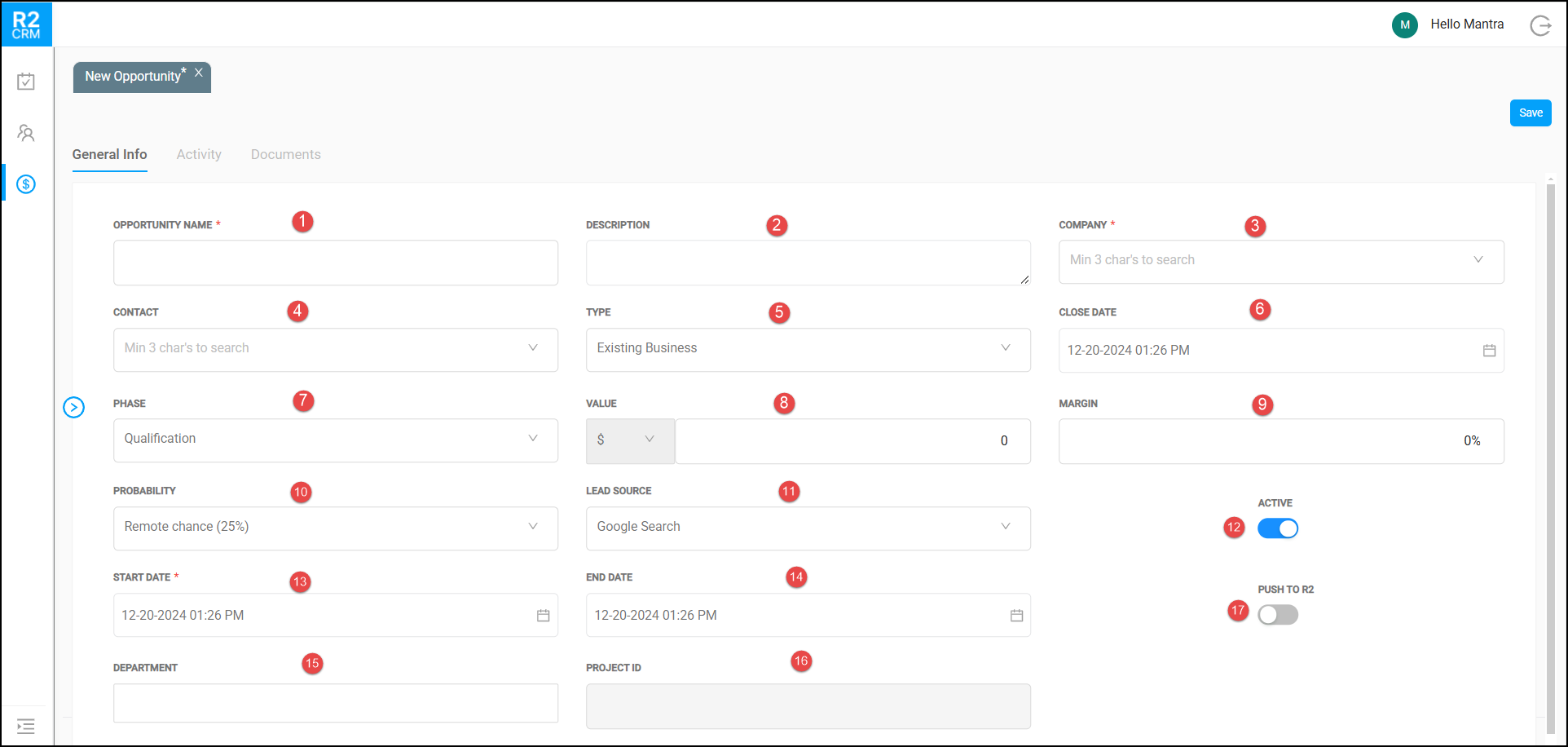This screenshot has height=747, width=1568.
Task: Open the tasks calendar sidebar icon
Action: coord(26,82)
